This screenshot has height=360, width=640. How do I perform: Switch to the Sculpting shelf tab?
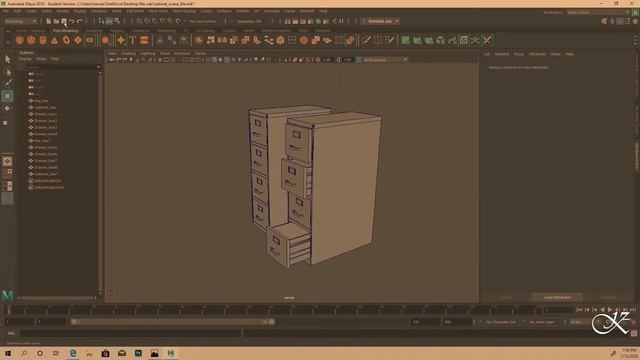tap(94, 31)
